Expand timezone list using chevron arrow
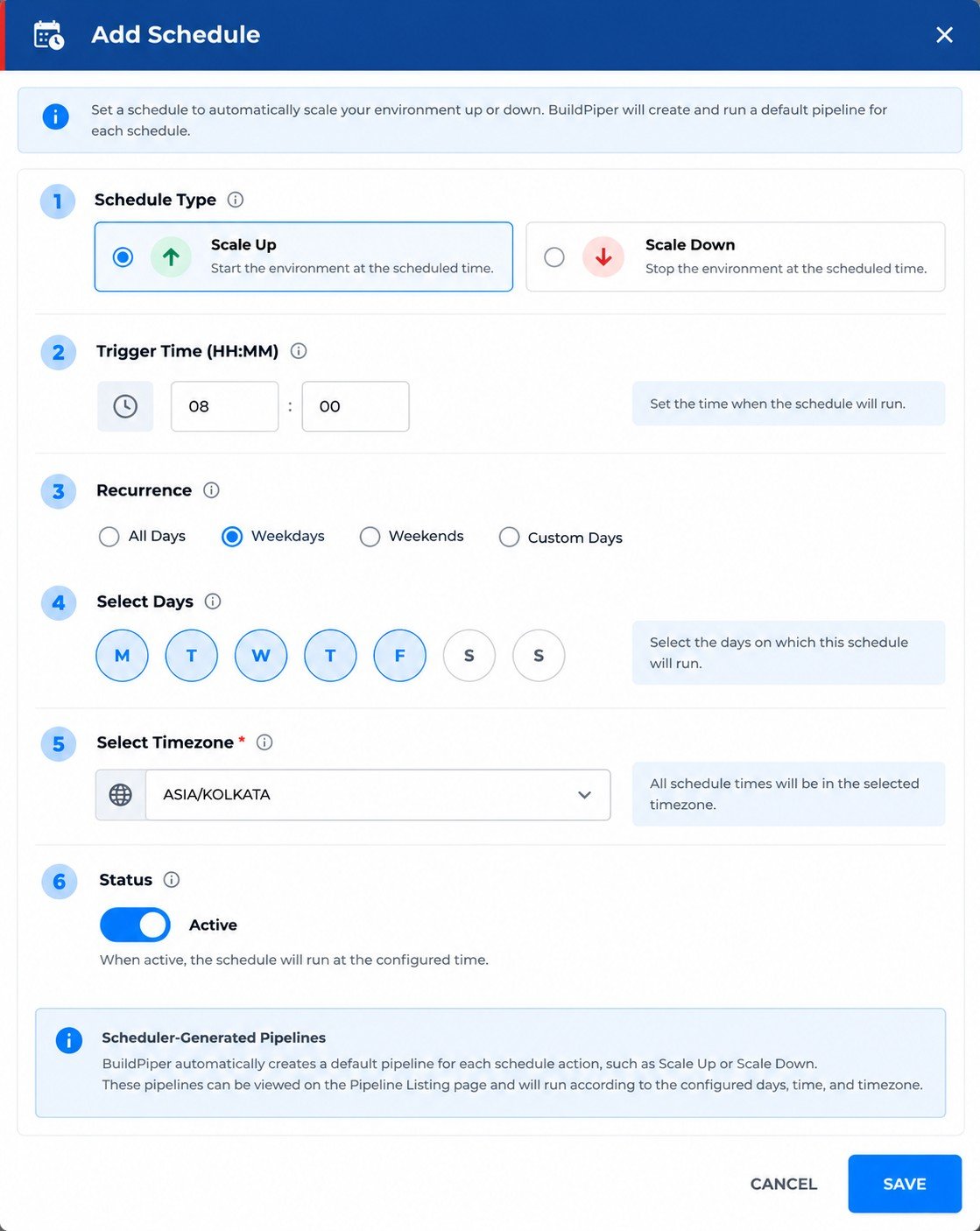980x1231 pixels. [x=584, y=795]
